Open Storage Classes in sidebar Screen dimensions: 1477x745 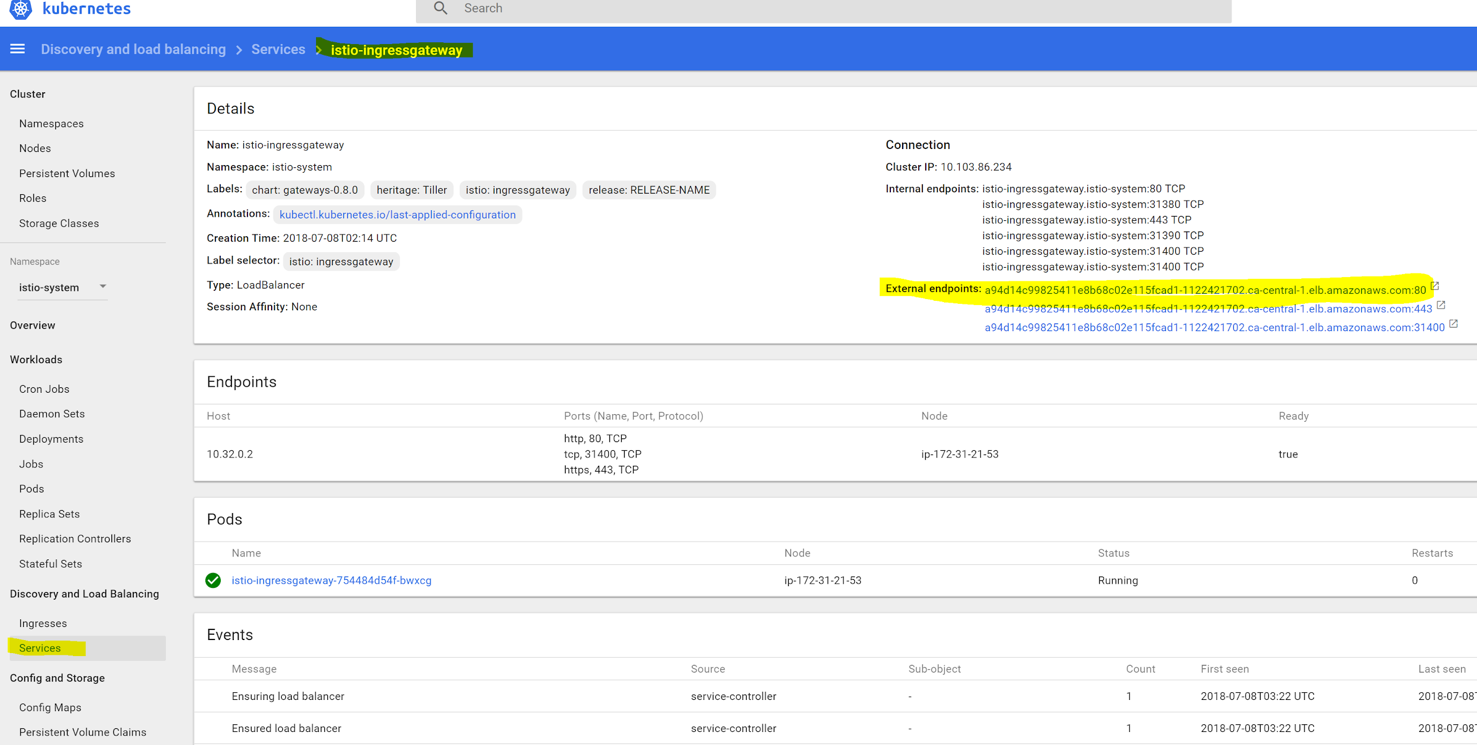(x=59, y=224)
